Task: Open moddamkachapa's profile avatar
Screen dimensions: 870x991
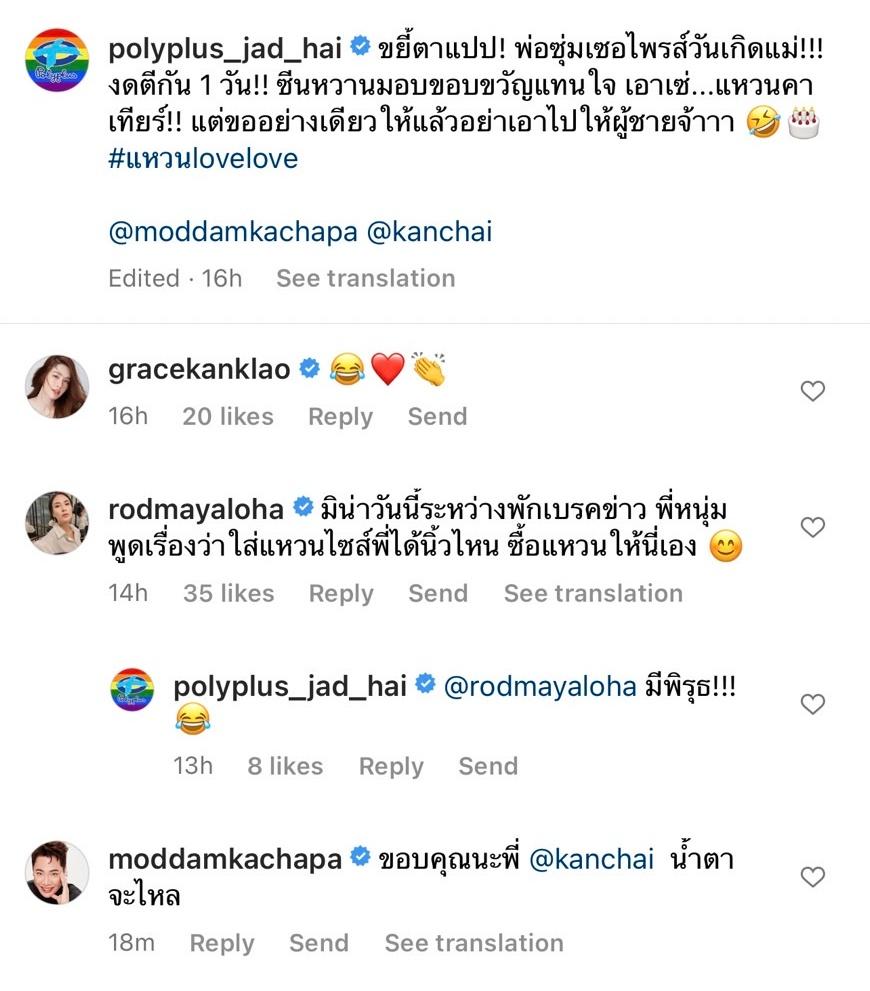Action: pyautogui.click(x=56, y=873)
